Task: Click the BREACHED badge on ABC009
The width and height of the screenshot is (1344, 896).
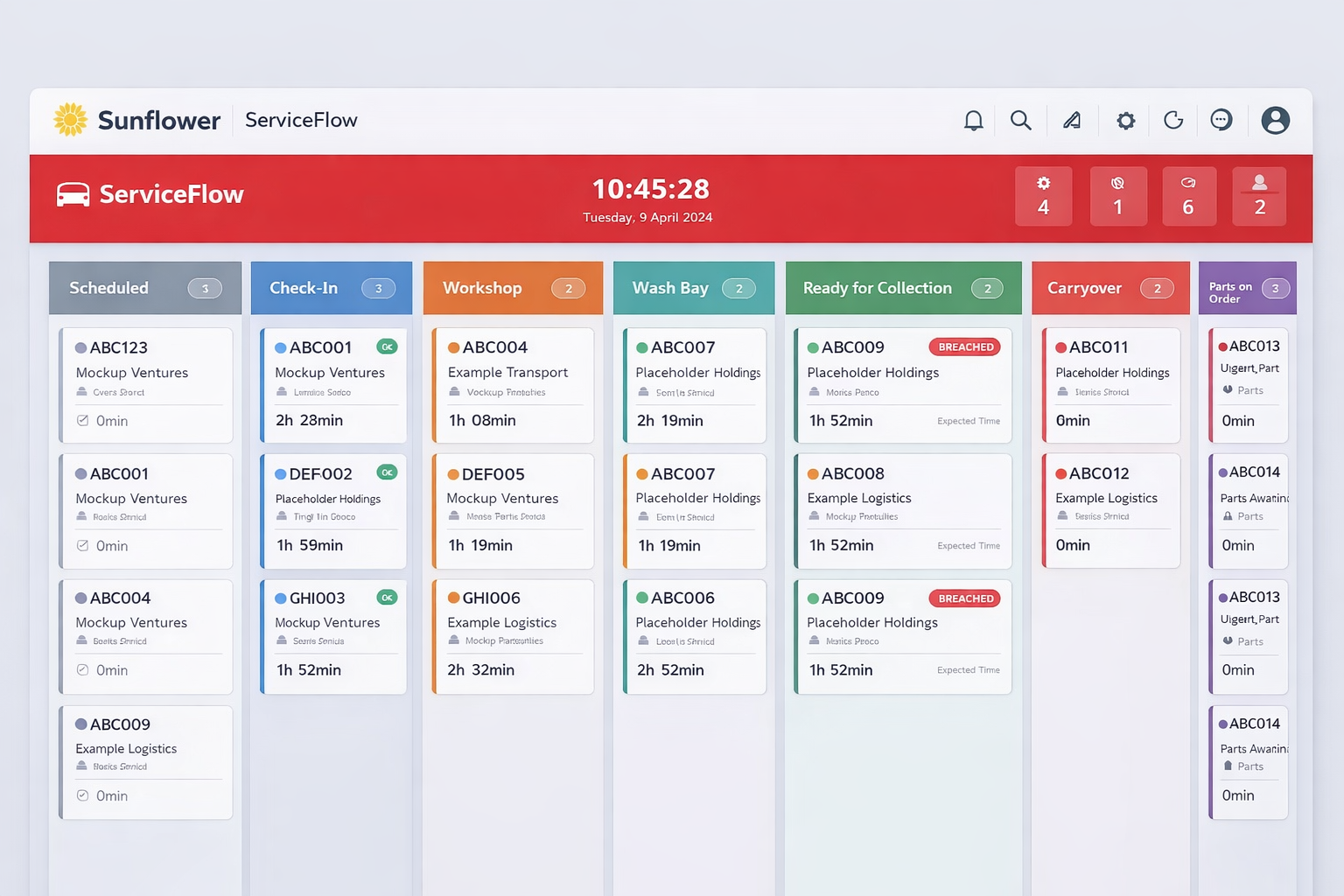Action: pyautogui.click(x=964, y=346)
